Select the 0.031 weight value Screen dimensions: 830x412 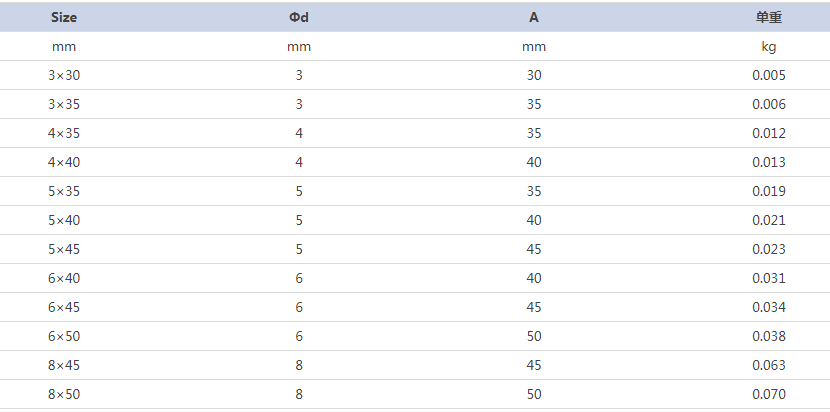click(x=769, y=278)
